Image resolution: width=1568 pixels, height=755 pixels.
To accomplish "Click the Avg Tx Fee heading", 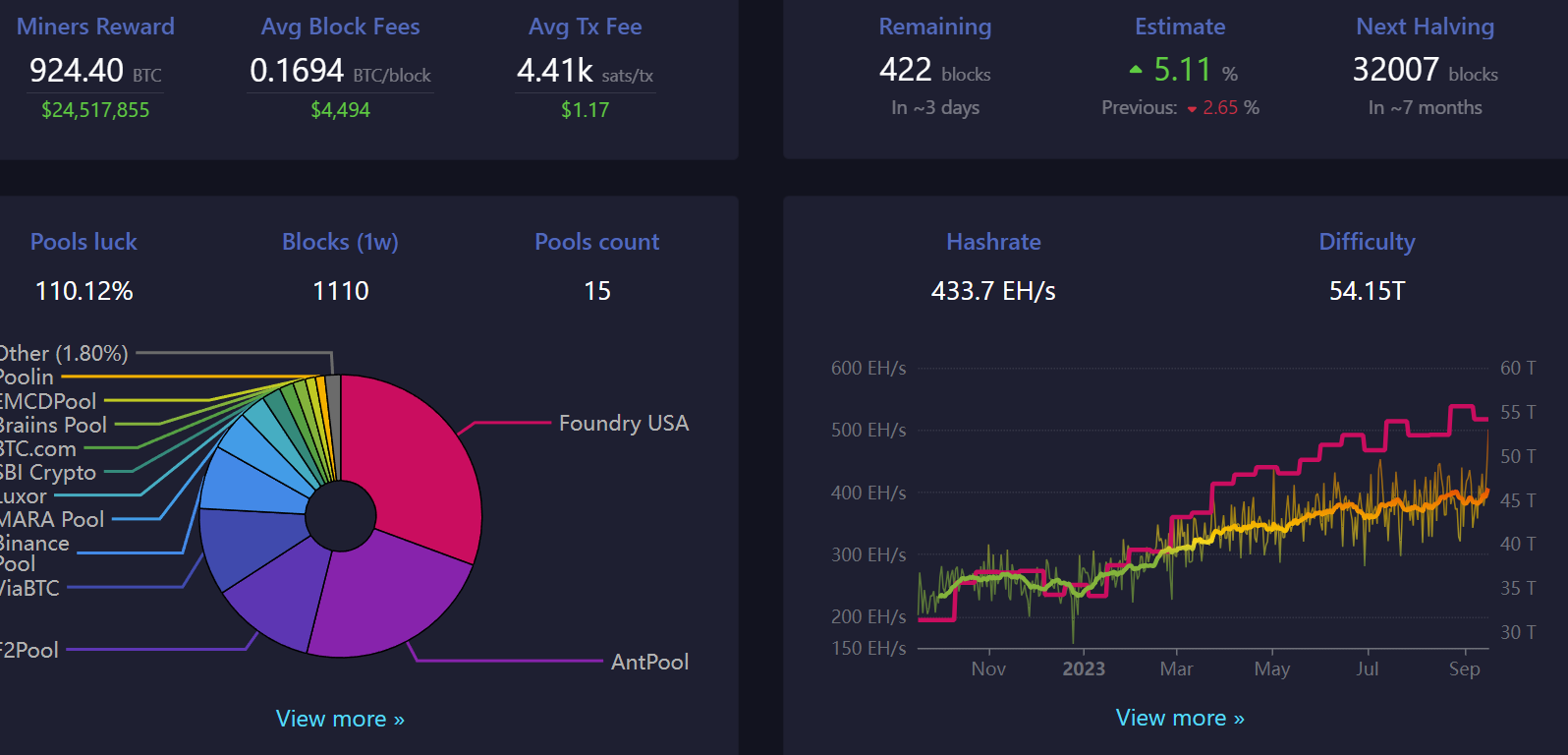I will coord(585,27).
